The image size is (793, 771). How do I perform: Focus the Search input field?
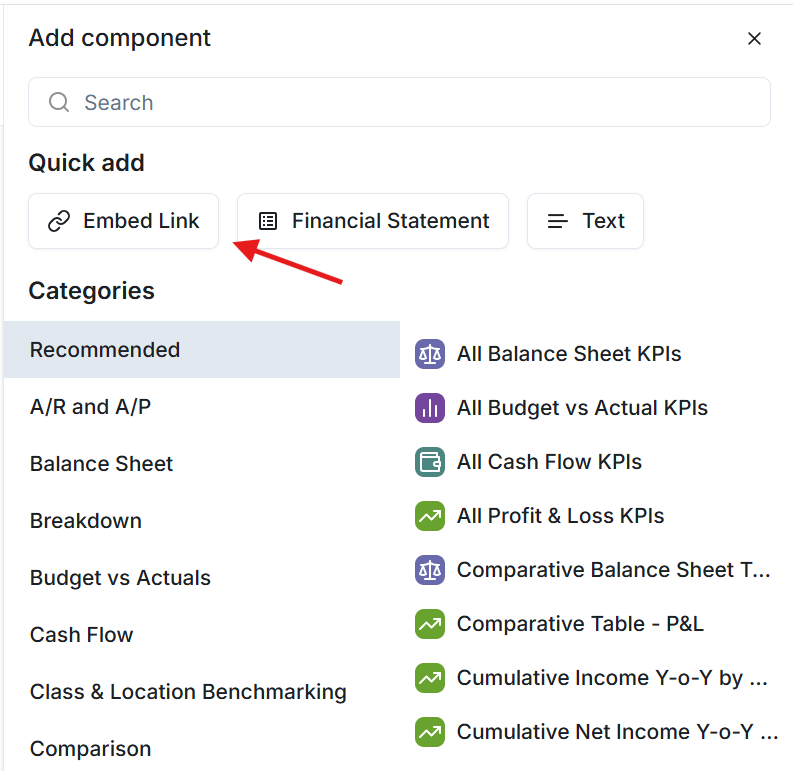[399, 102]
